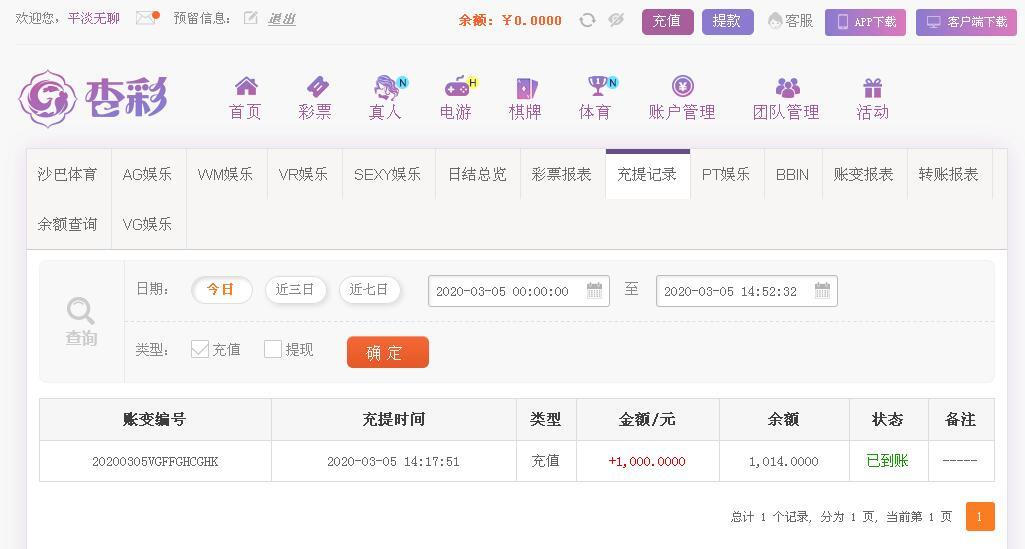Screen dimensions: 1025x549
Task: Click the 退出 logout link
Action: [282, 19]
